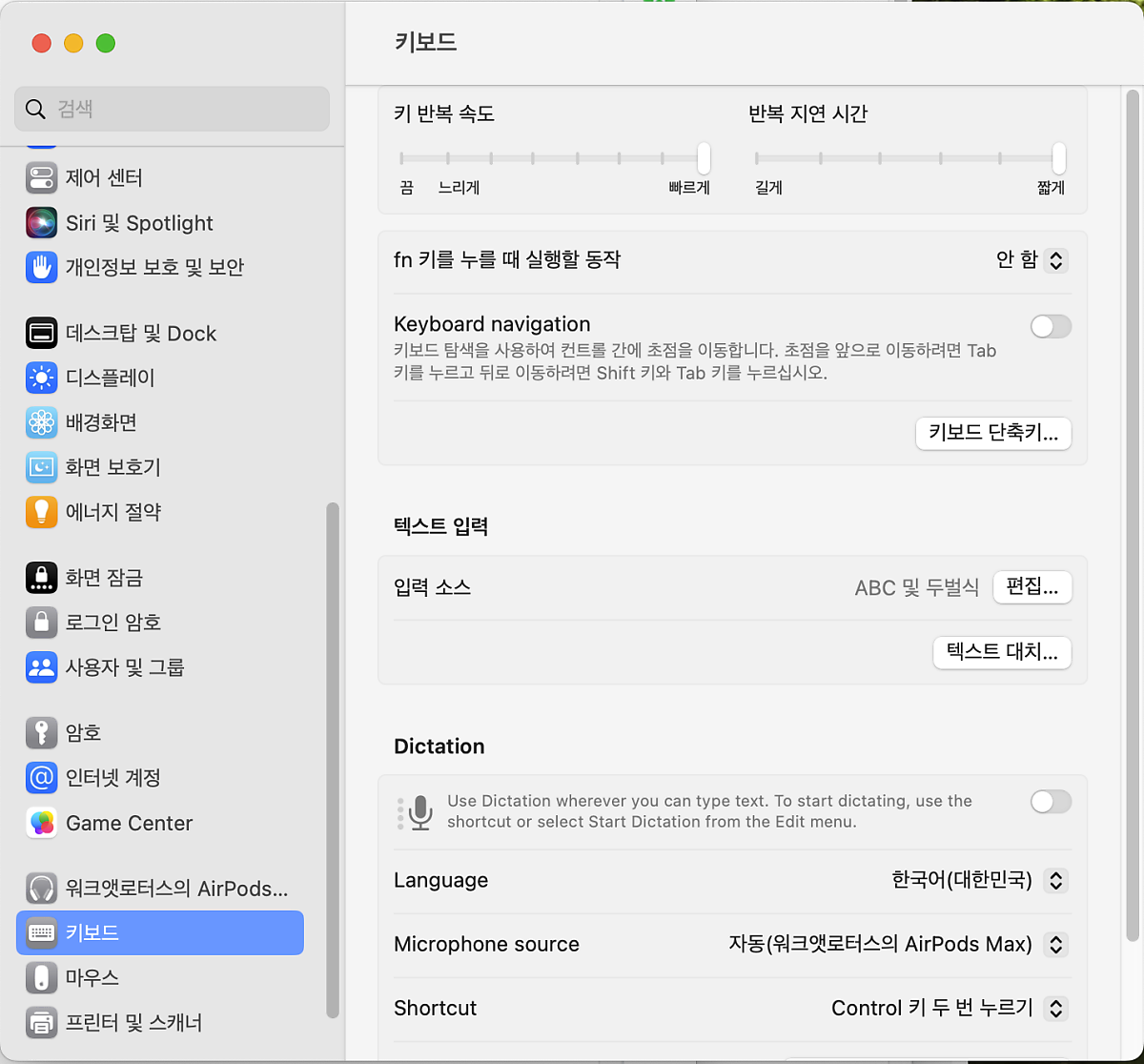Screen dimensions: 1144x1064
Task: Click the Siri 및 Spotlight icon
Action: (41, 223)
